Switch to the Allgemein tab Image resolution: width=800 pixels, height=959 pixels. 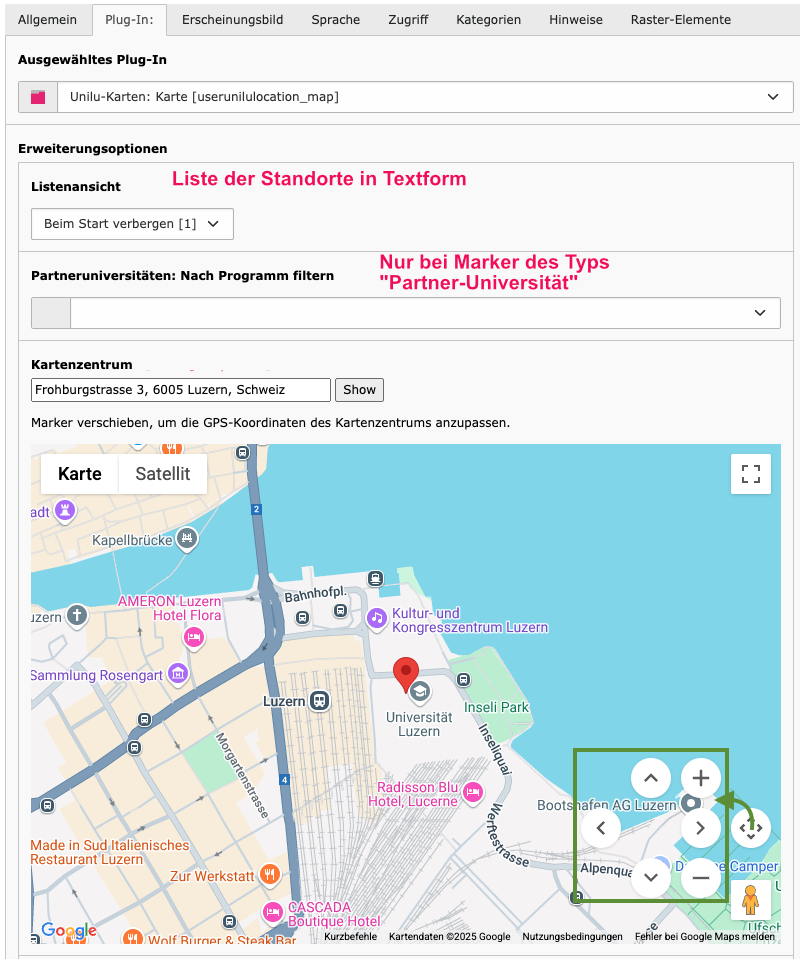tap(47, 20)
